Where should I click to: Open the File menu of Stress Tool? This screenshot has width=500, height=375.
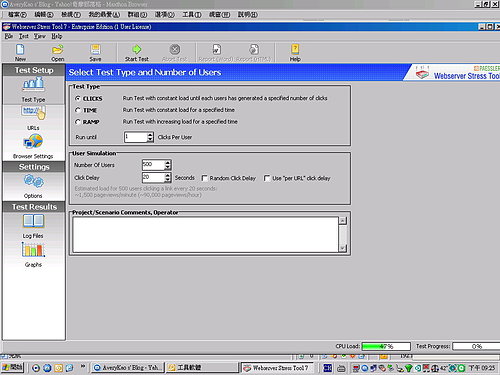tap(9, 36)
